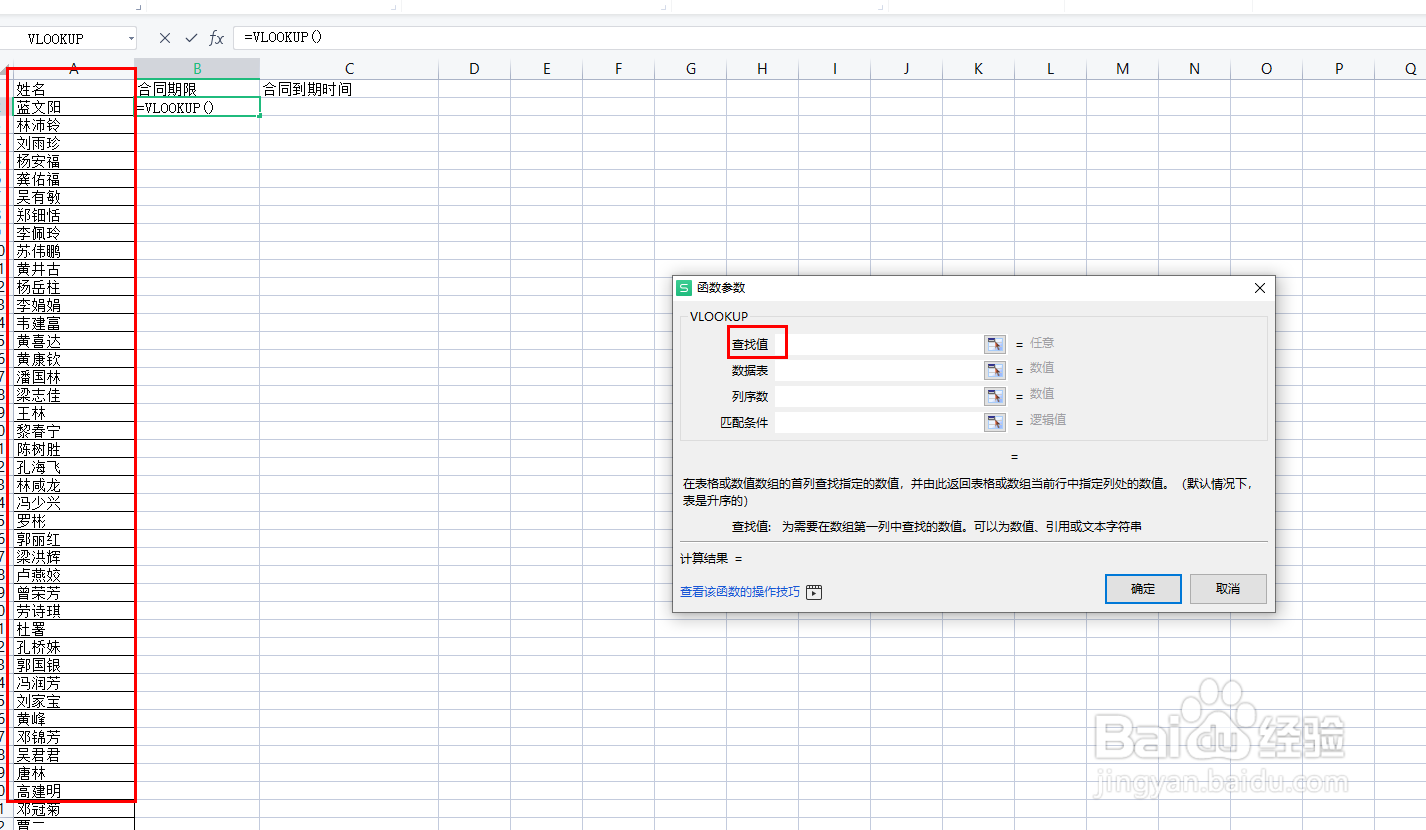Select column K header
Viewport: 1426px width, 830px height.
[x=978, y=69]
